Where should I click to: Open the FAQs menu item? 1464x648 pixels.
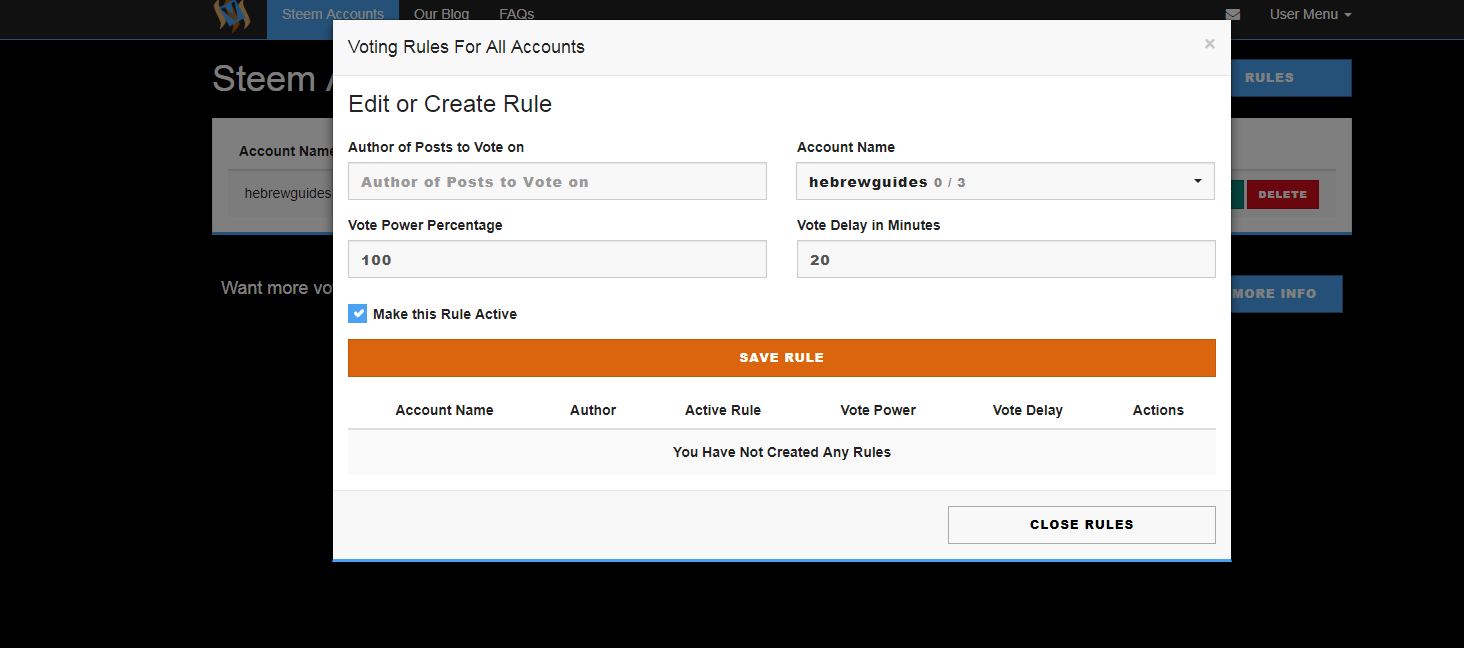tap(517, 14)
